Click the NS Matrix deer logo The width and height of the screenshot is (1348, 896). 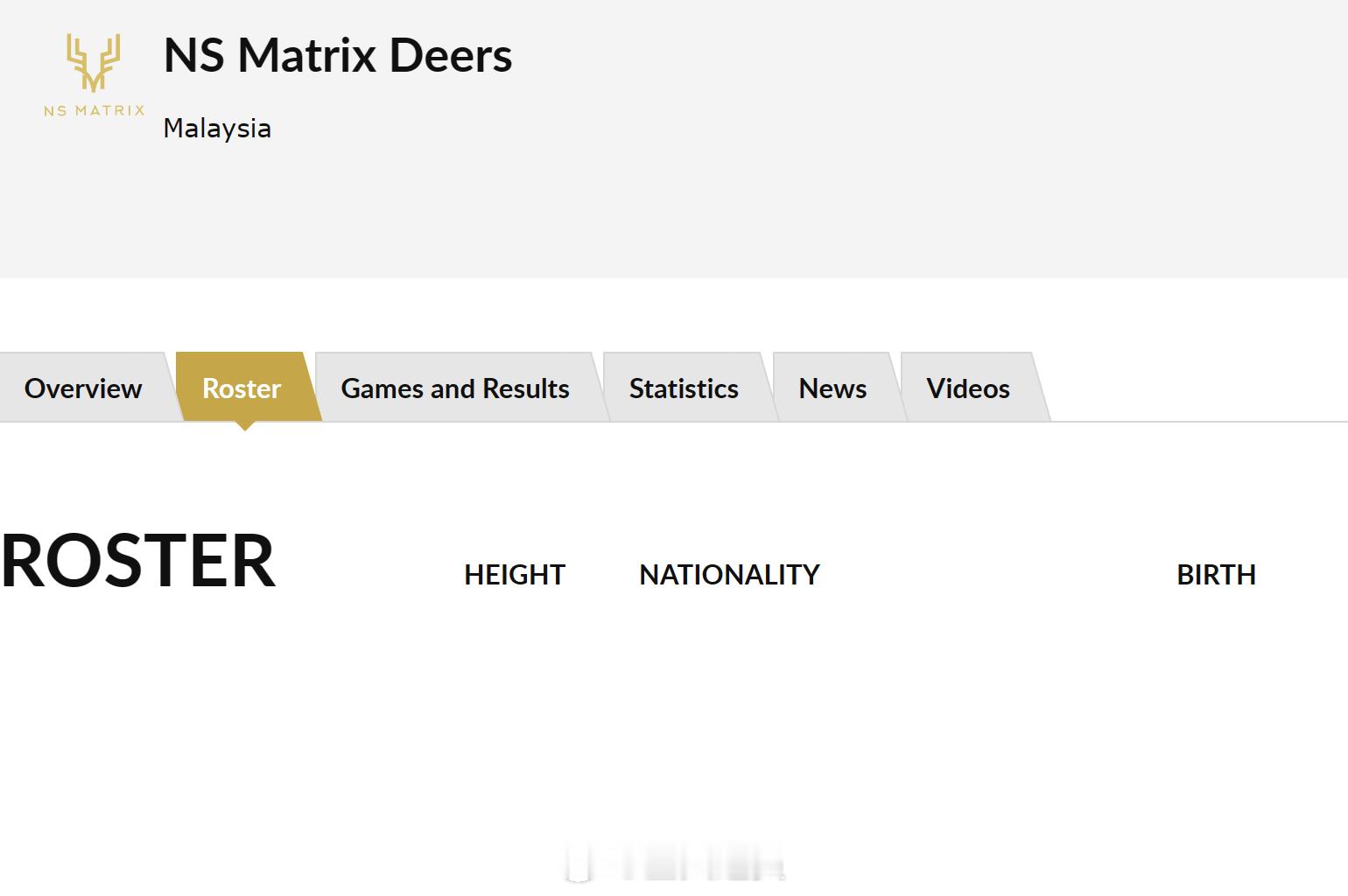pos(94,74)
